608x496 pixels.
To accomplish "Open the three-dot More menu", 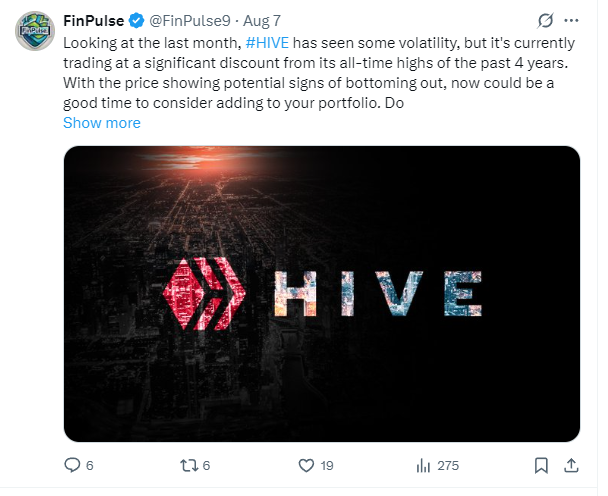I will point(571,21).
